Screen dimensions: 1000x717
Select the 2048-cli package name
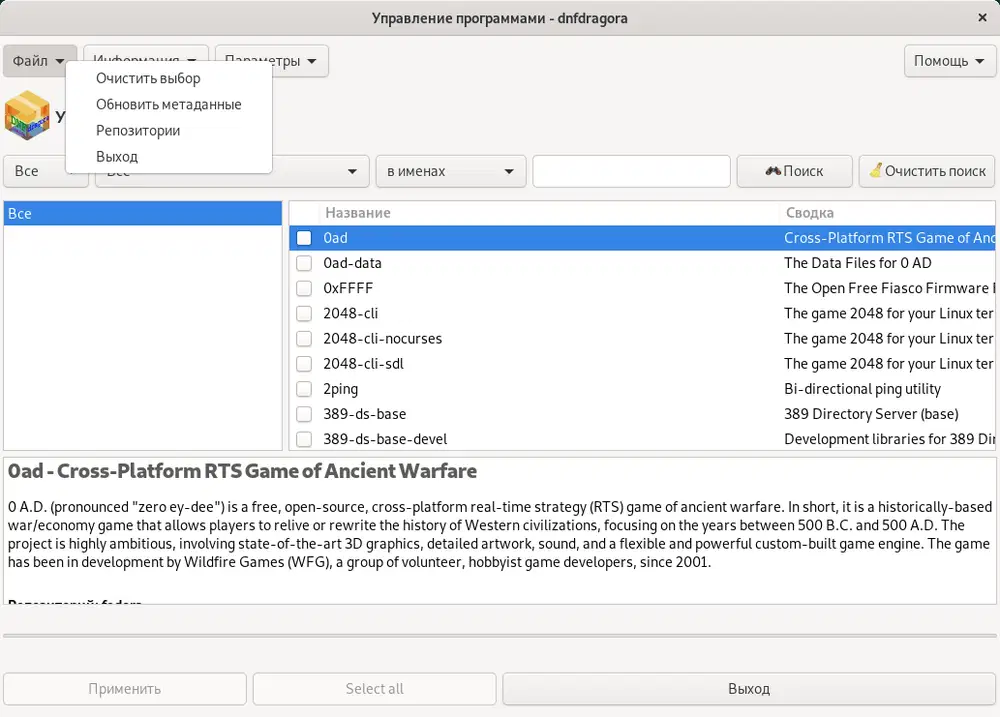(x=350, y=313)
